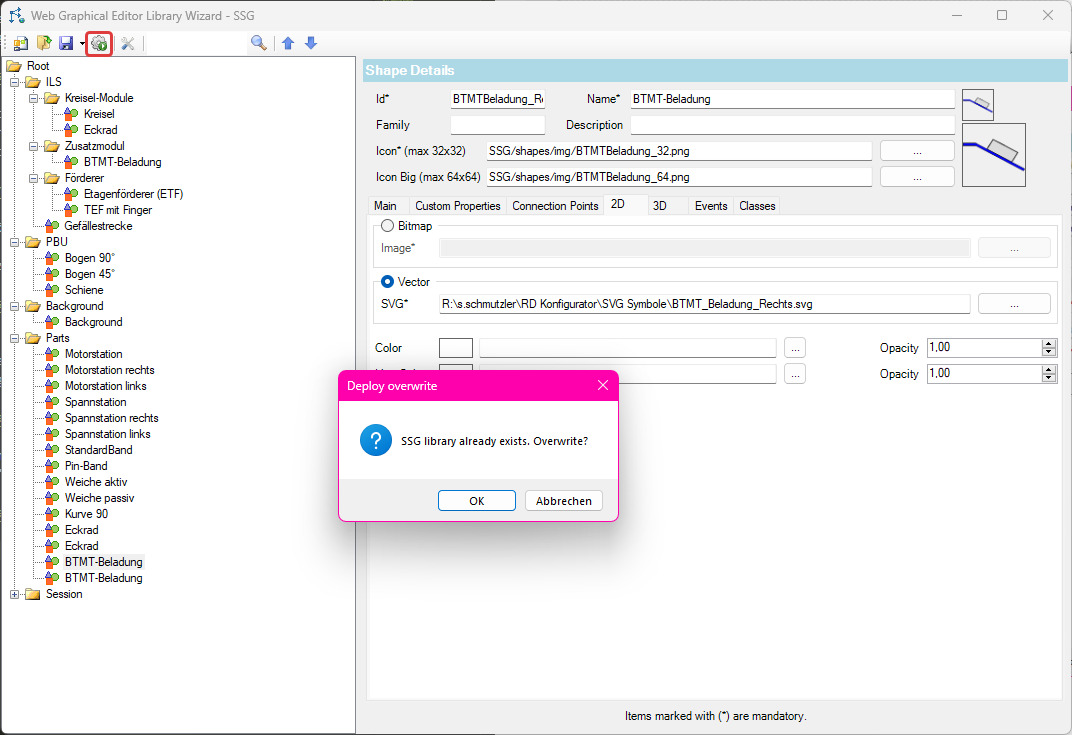1072x735 pixels.
Task: Collapse the Kreisel-Module tree node
Action: click(x=34, y=98)
